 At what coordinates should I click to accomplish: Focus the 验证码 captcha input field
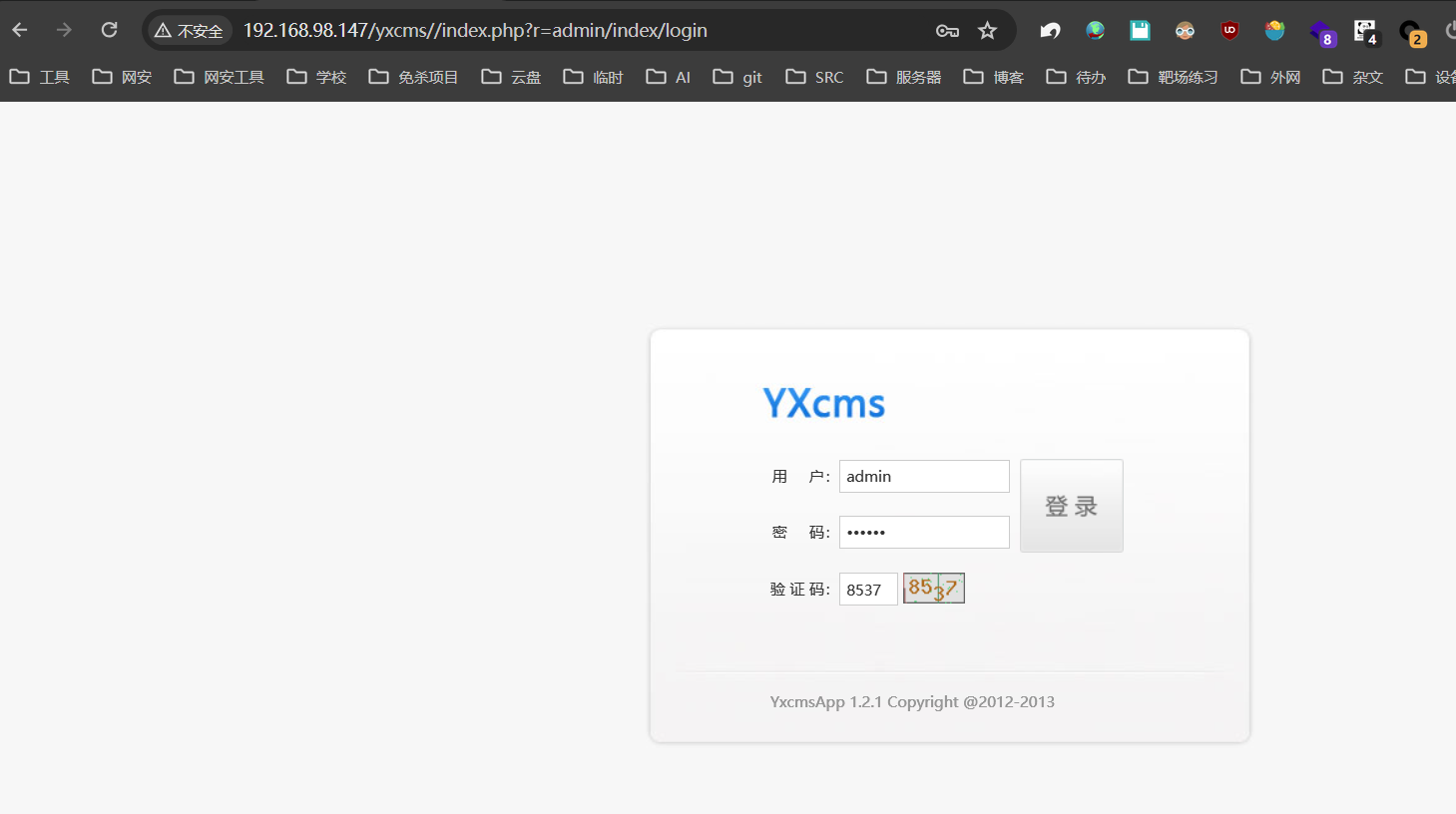click(x=868, y=589)
